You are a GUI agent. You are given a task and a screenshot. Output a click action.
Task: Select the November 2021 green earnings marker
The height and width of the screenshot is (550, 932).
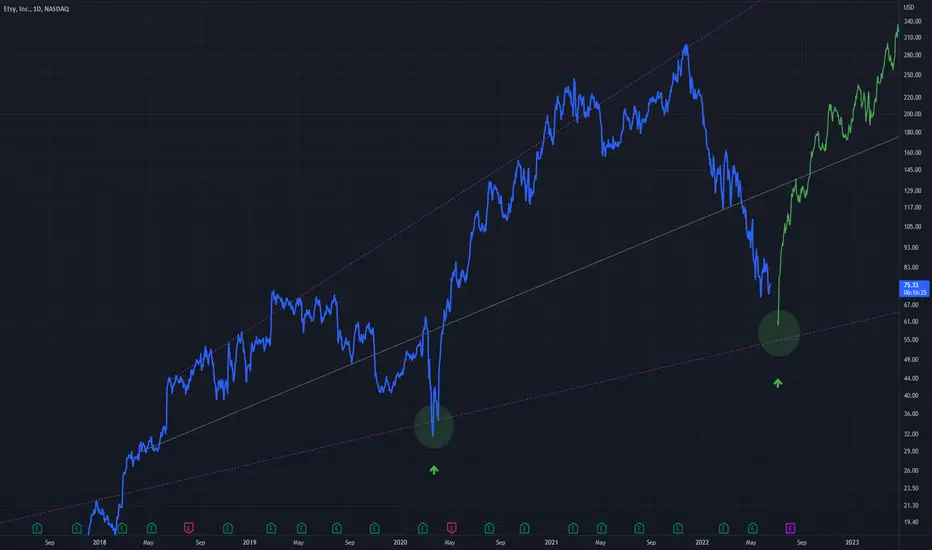tap(678, 528)
